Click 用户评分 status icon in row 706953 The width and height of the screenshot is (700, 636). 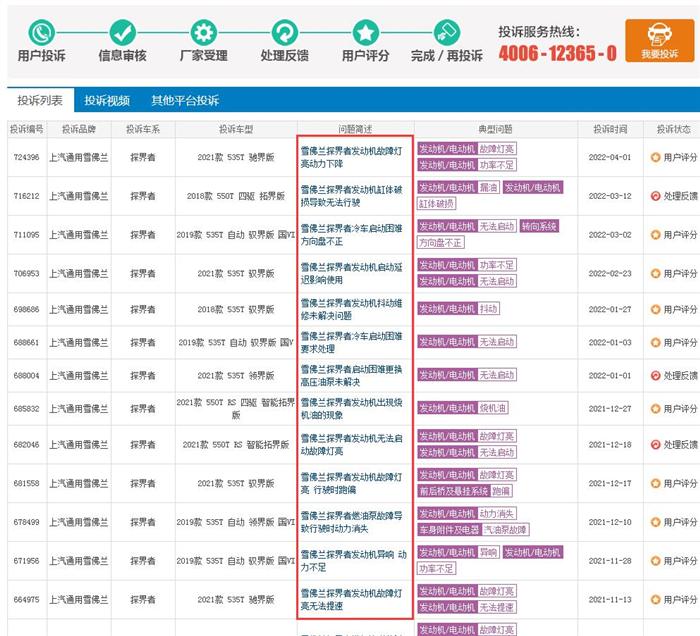coord(655,274)
